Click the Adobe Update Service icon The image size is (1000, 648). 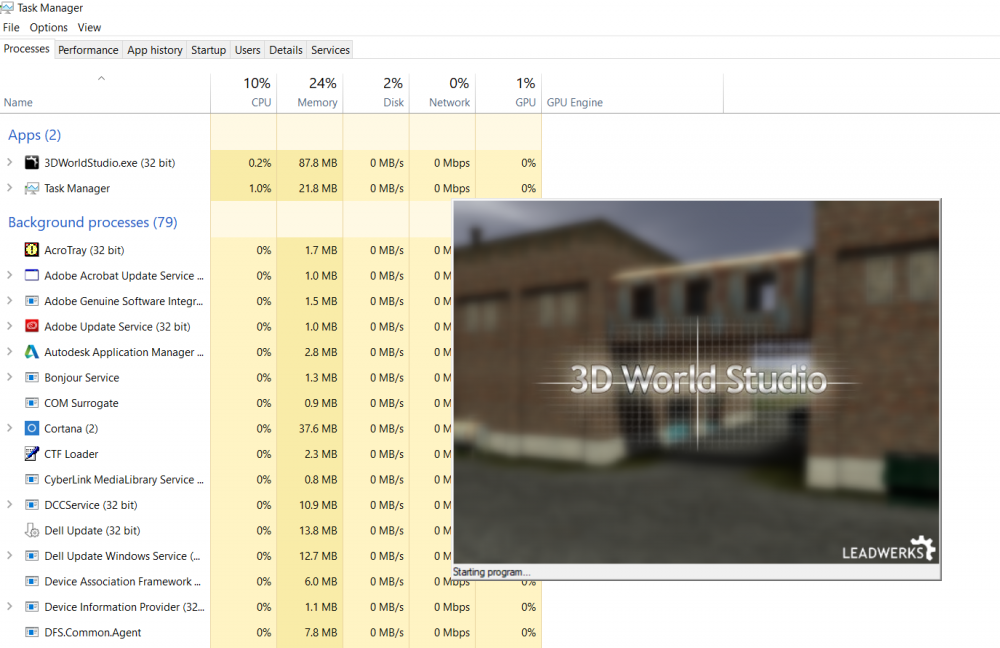click(x=31, y=326)
